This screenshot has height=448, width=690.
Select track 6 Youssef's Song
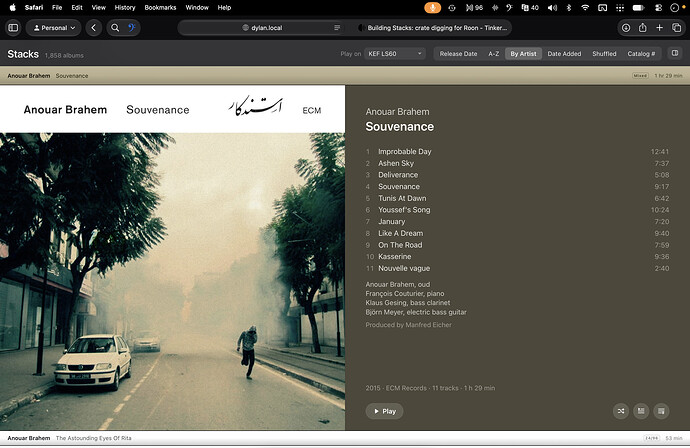point(517,210)
